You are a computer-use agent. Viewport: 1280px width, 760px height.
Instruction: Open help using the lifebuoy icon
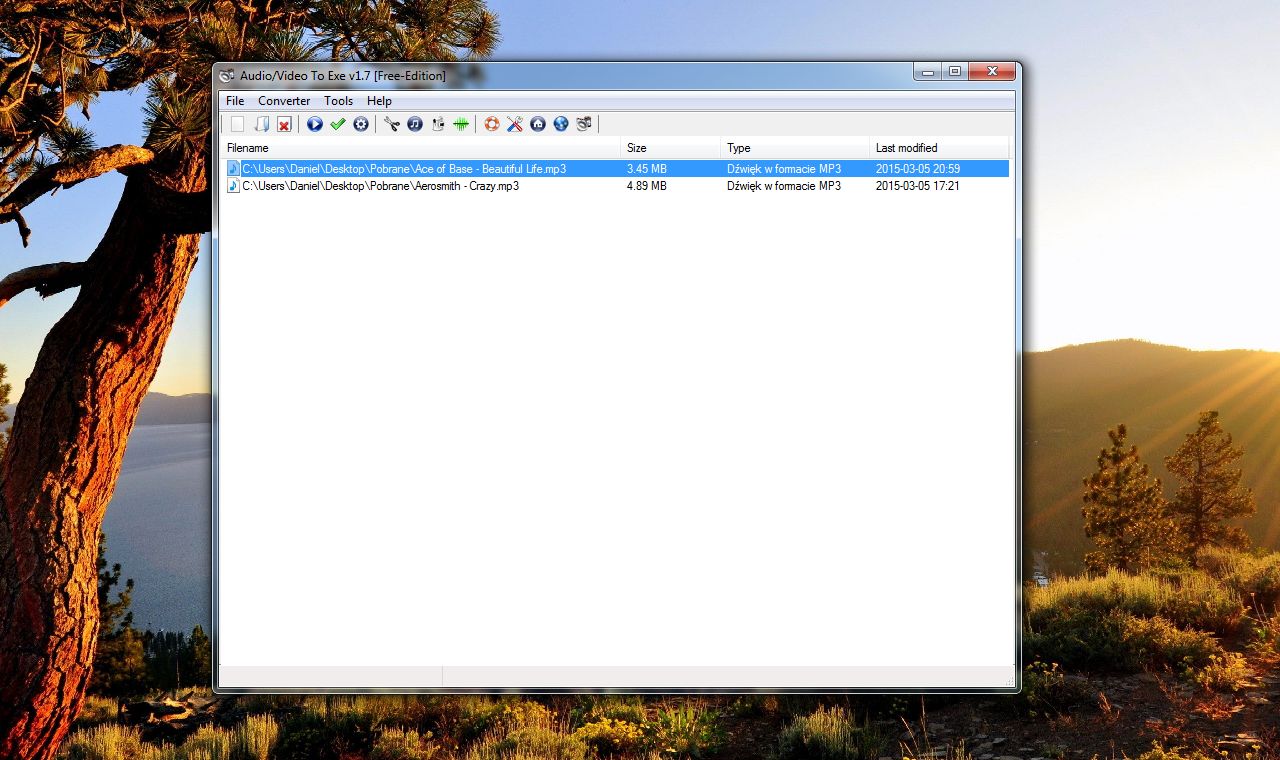pos(491,124)
